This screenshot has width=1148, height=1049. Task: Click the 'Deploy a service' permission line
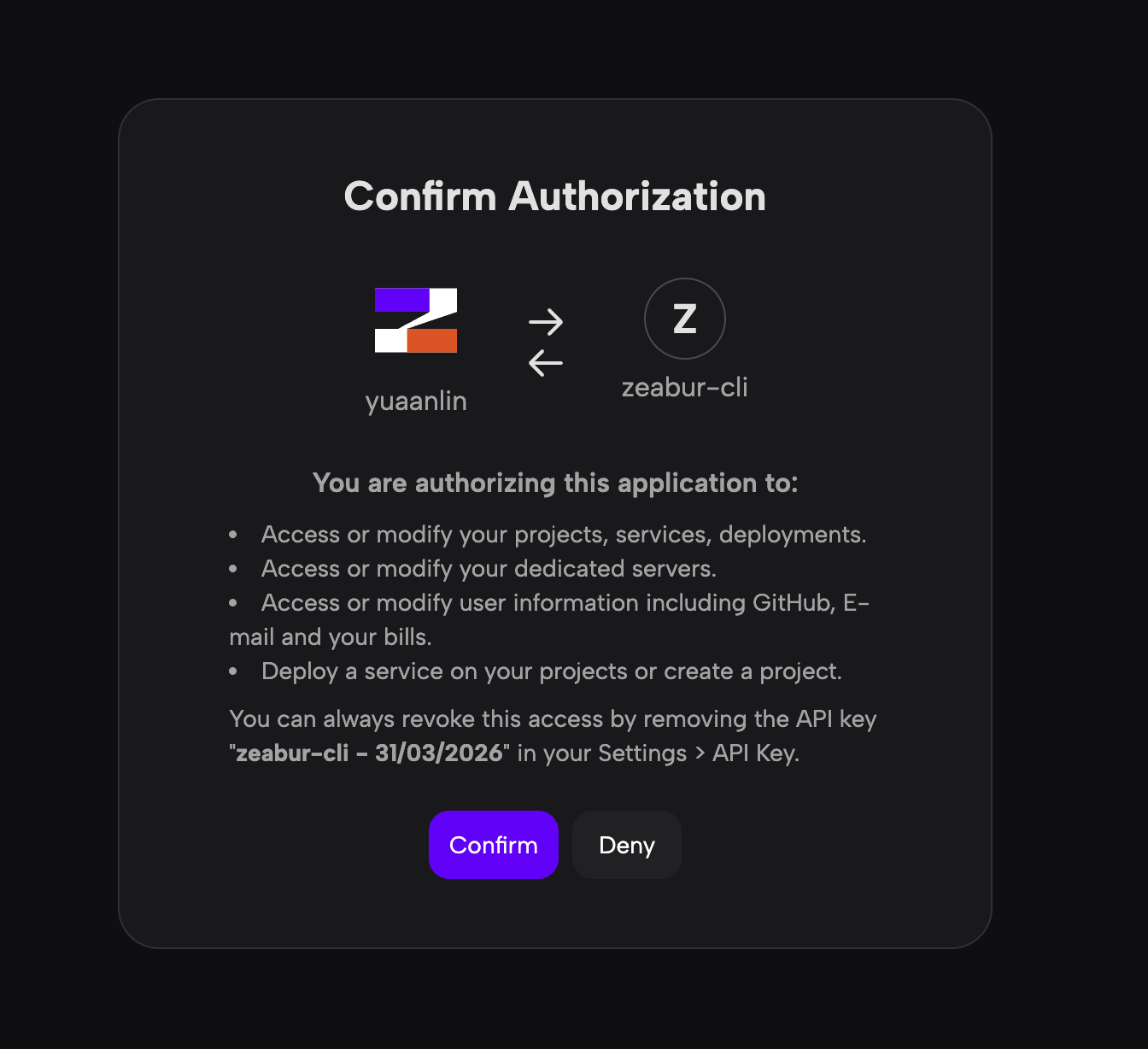click(x=551, y=671)
